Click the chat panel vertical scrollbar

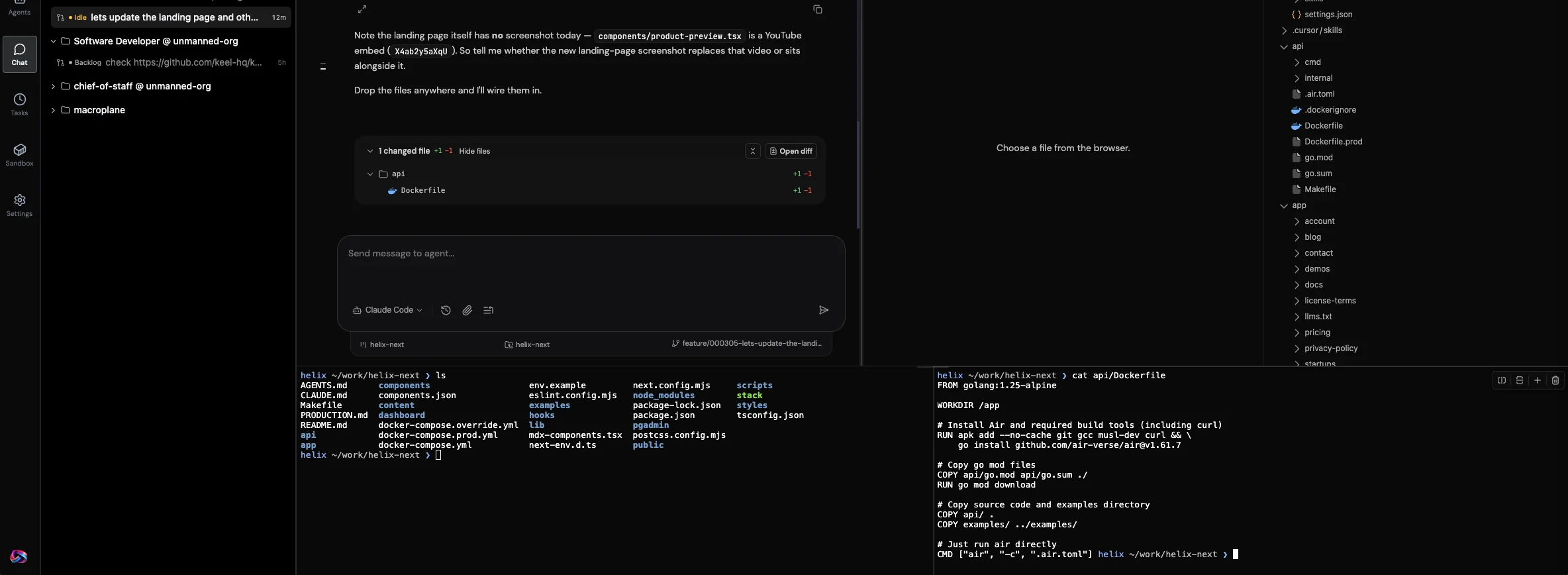(858, 176)
